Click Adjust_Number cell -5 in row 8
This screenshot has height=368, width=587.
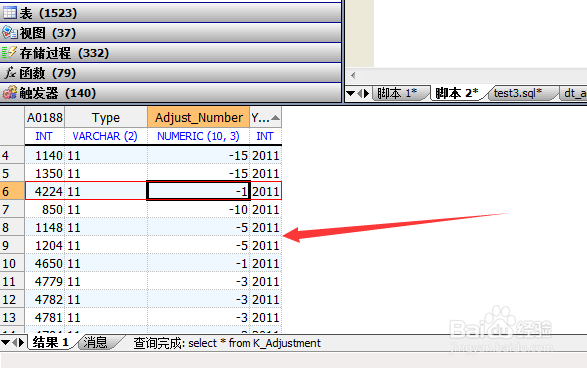198,227
